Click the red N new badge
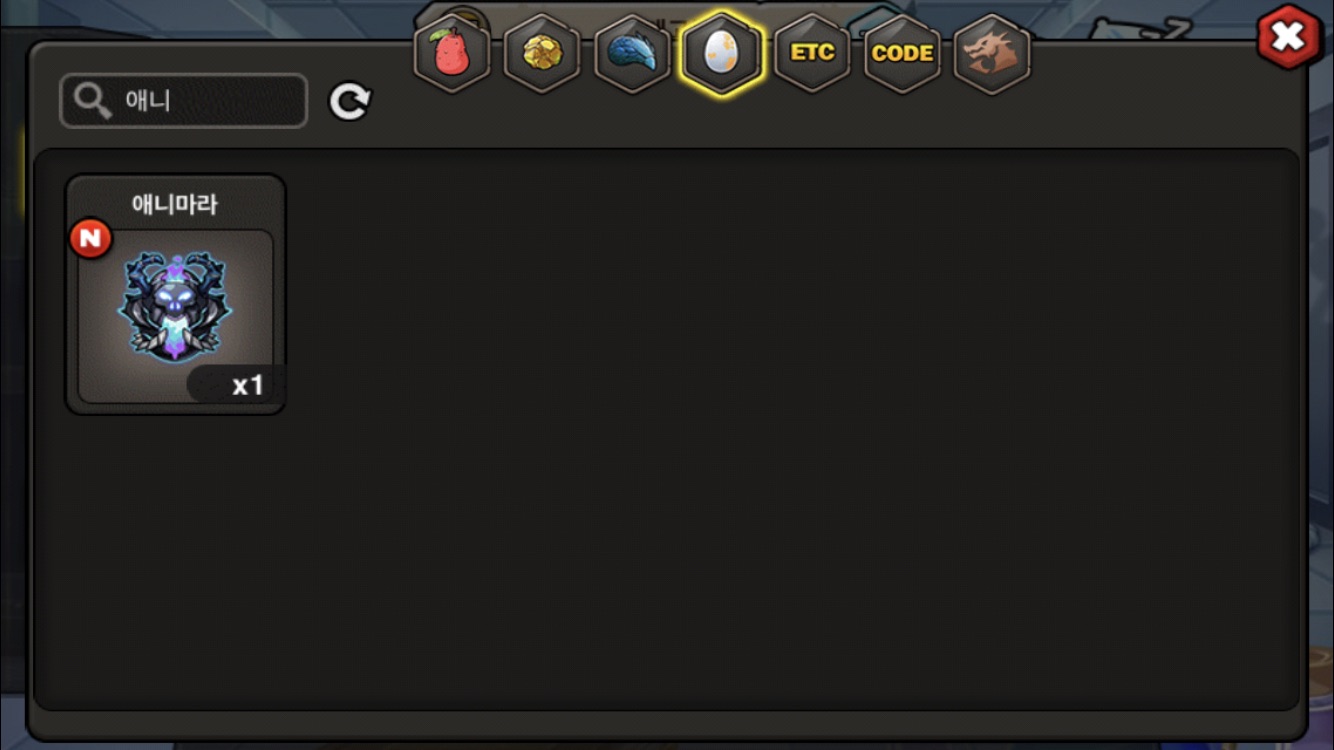Image resolution: width=1334 pixels, height=750 pixels. coord(91,238)
